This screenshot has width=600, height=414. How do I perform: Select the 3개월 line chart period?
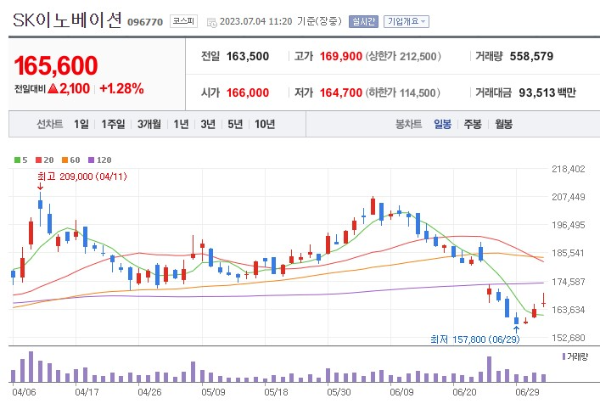click(x=149, y=124)
